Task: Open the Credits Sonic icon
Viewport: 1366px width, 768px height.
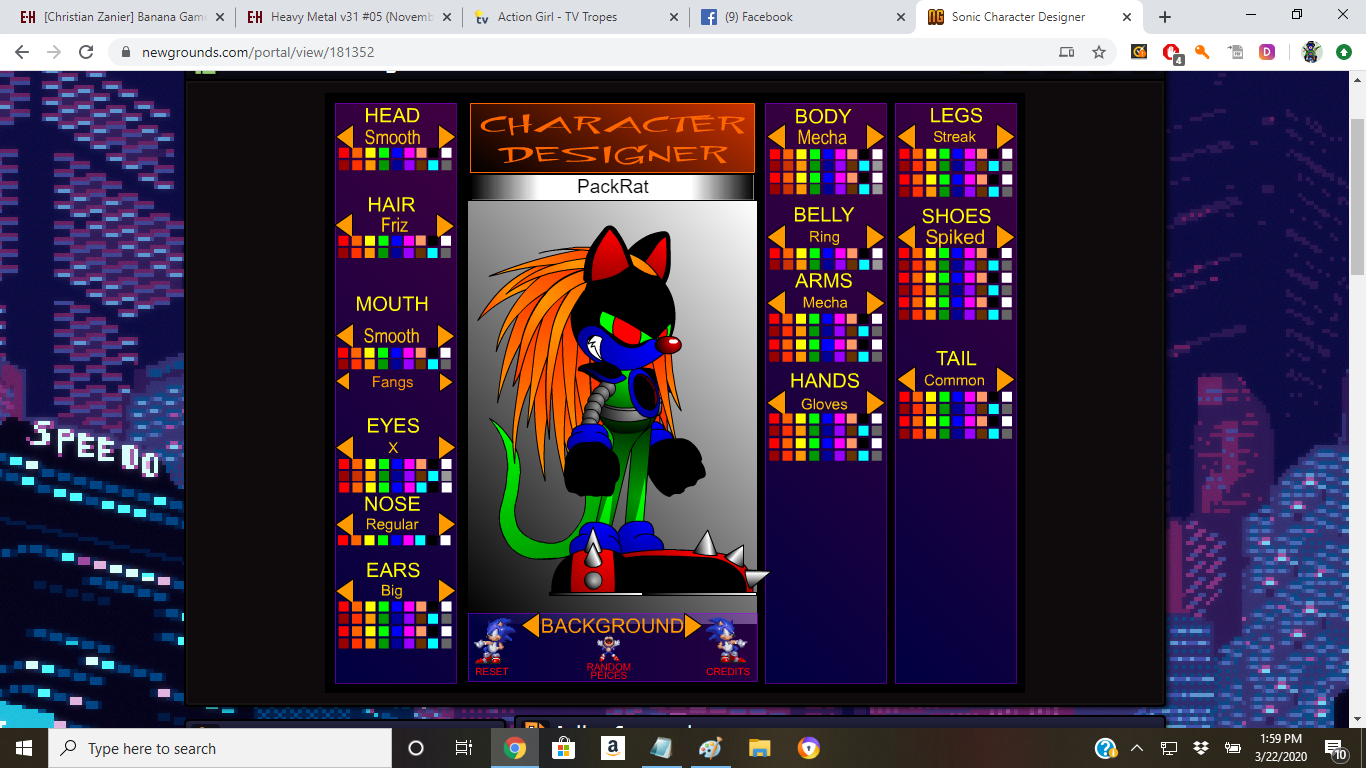Action: point(727,643)
